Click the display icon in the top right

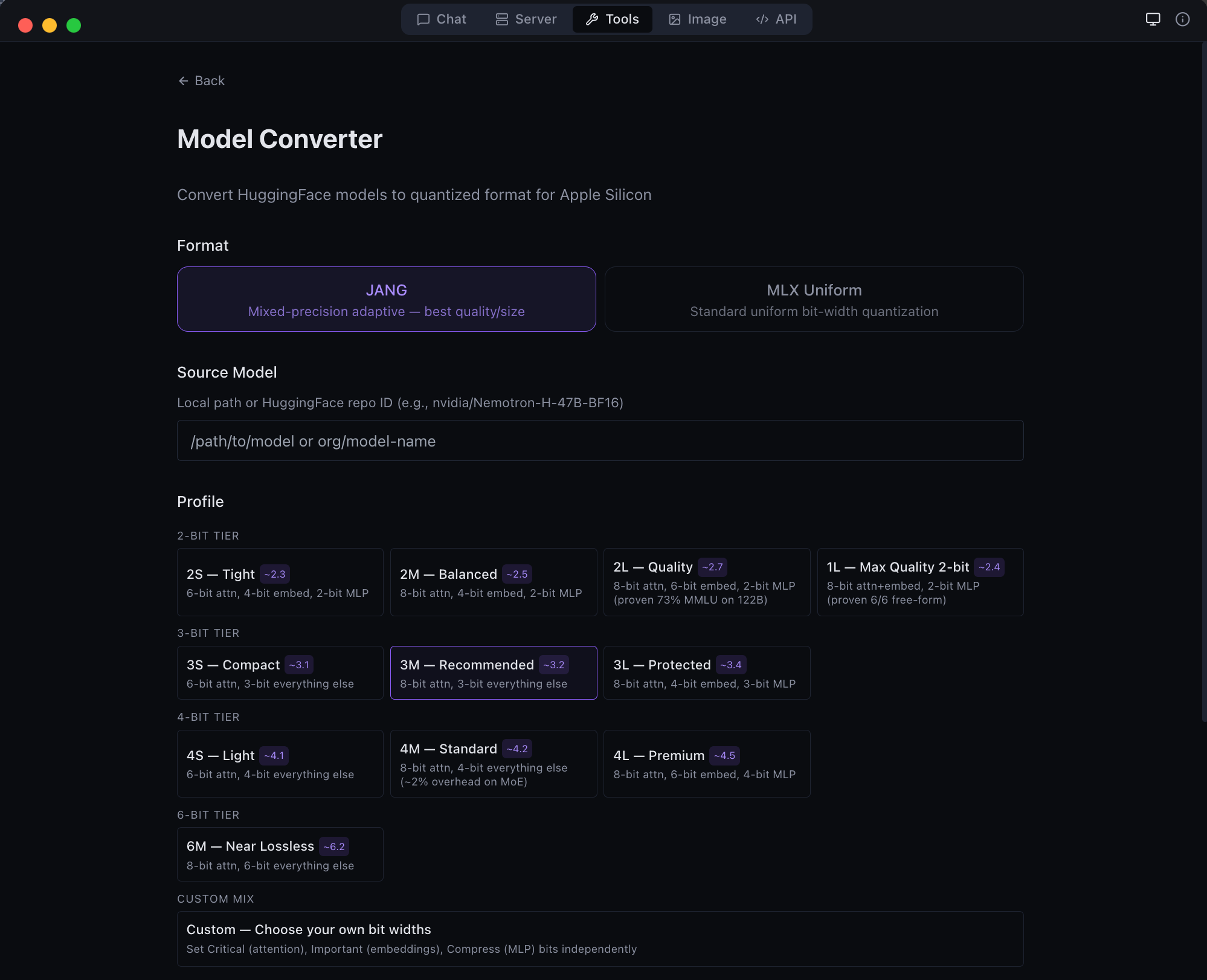(x=1153, y=19)
